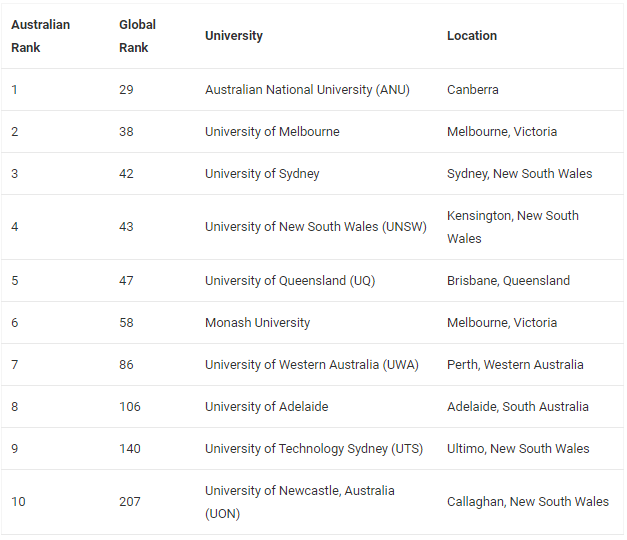Image resolution: width=627 pixels, height=540 pixels.
Task: Select University of New South Wales (UNSW)
Action: (315, 227)
